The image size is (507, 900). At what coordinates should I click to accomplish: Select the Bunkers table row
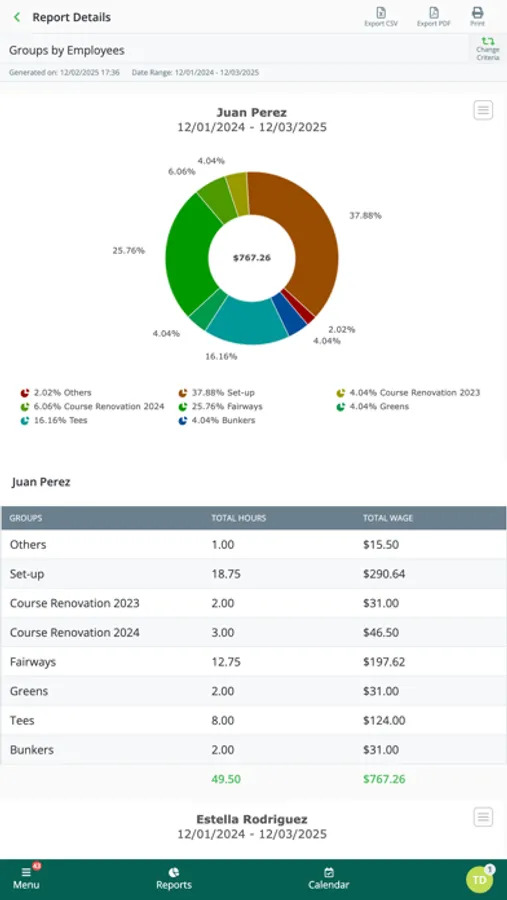[253, 750]
